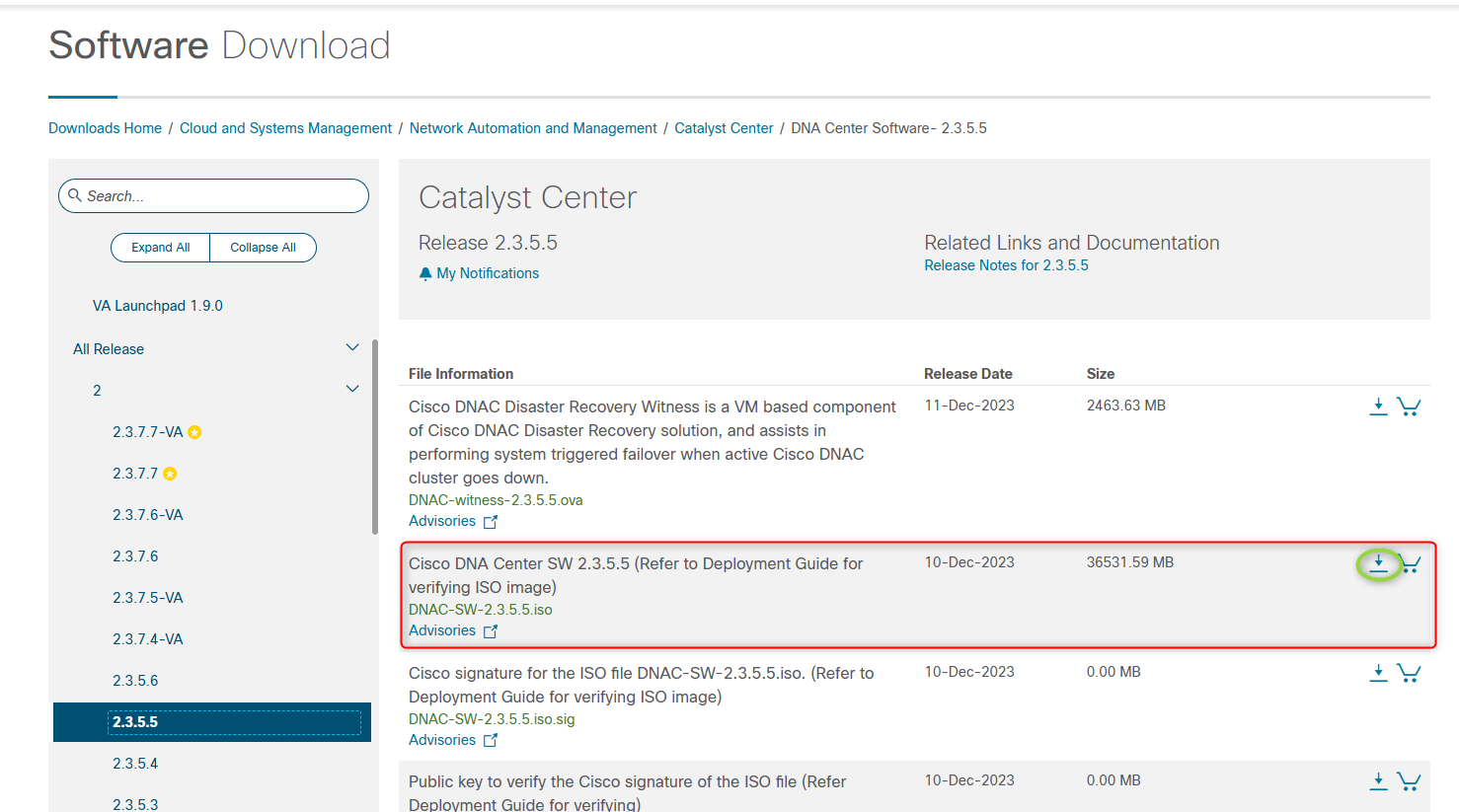Select release 2.3.5.6

(x=135, y=681)
